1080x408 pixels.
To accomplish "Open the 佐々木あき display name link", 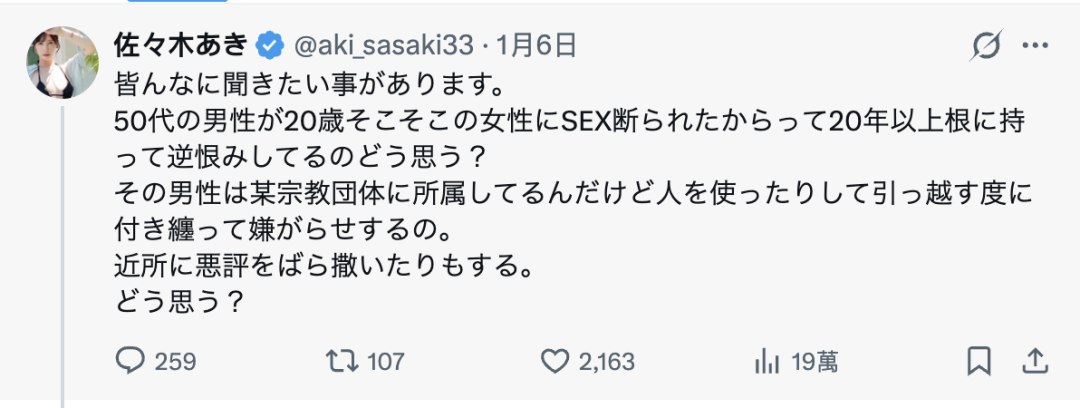I will 182,45.
